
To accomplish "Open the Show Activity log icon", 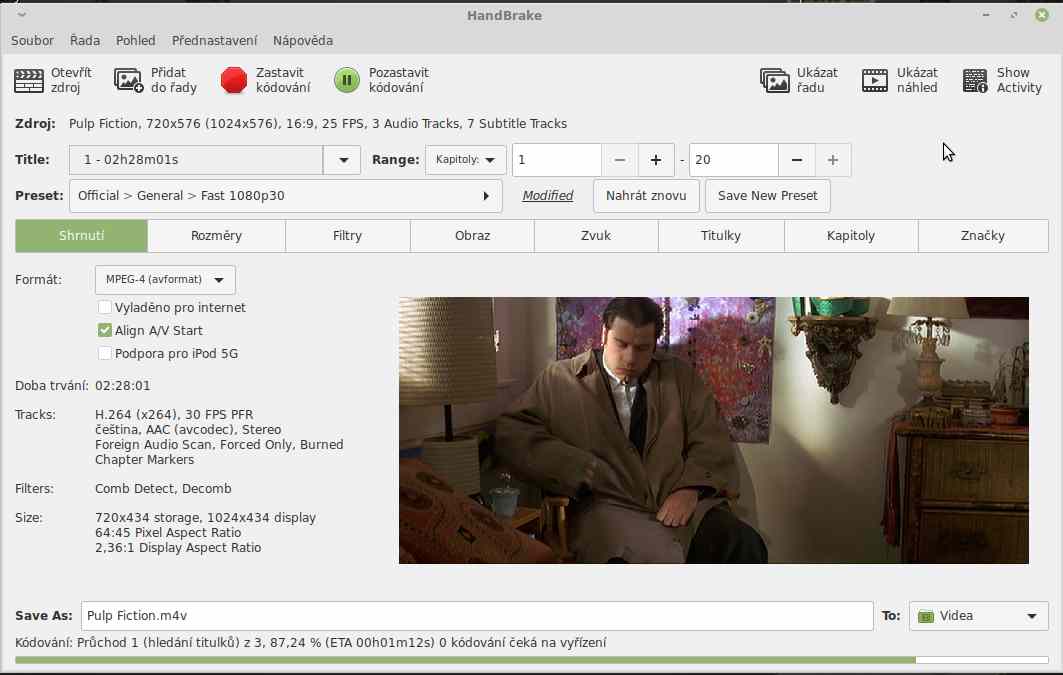I will pos(975,80).
